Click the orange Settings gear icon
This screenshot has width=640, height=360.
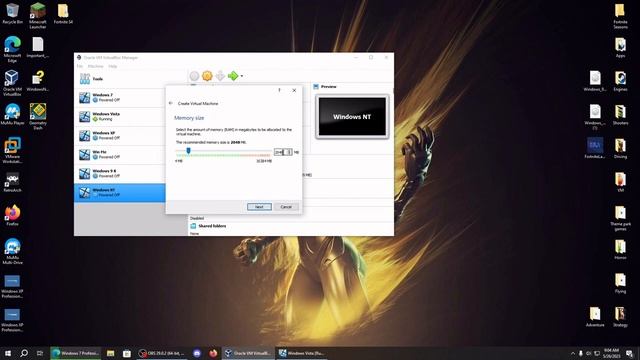(207, 76)
